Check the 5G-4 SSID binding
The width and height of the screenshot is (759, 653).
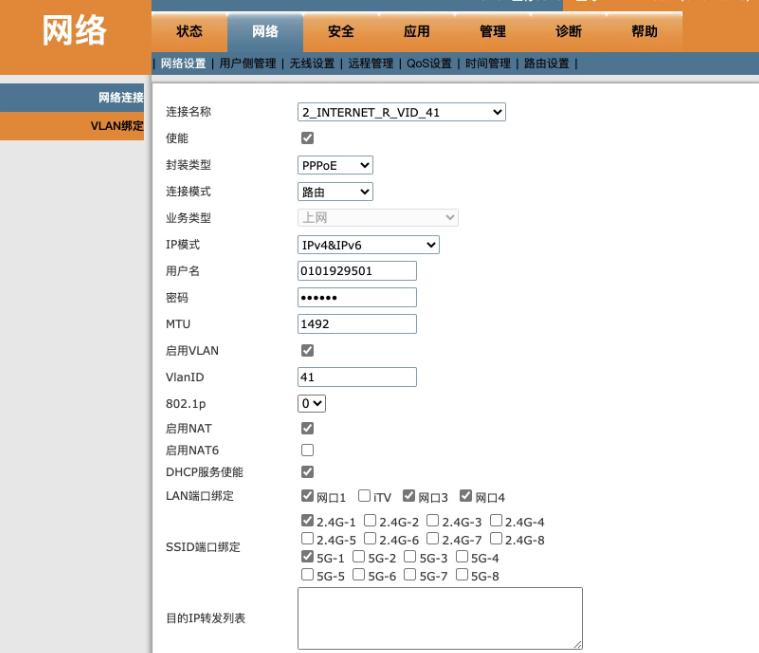tap(462, 557)
